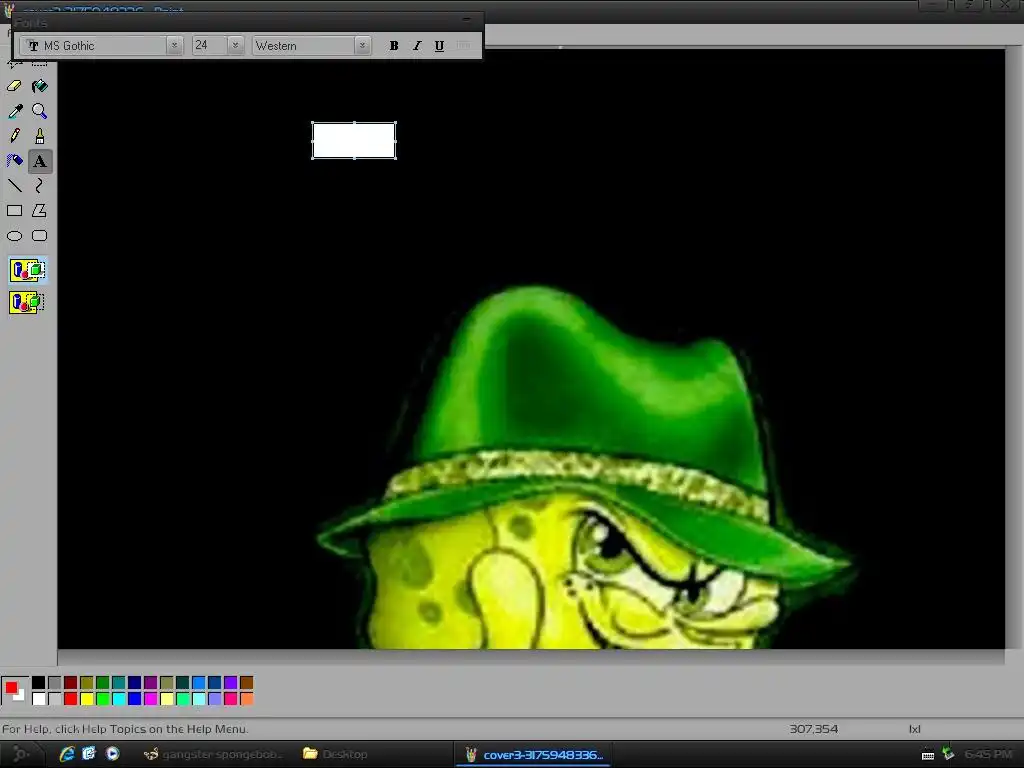Viewport: 1024px width, 768px height.
Task: Select the Polygon tool
Action: tap(40, 210)
